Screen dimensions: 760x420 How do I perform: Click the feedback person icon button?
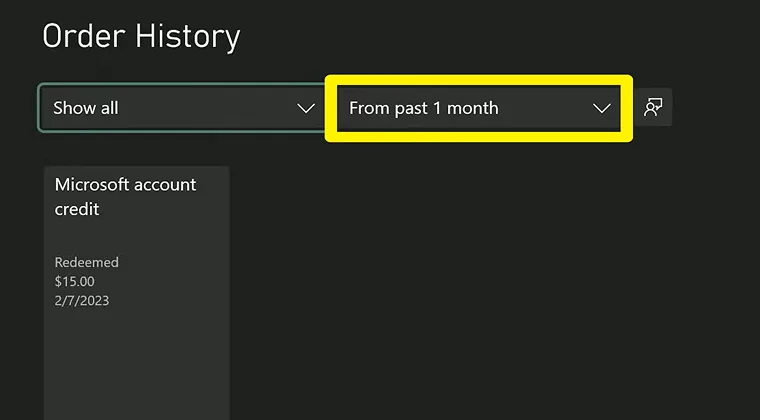click(x=654, y=108)
